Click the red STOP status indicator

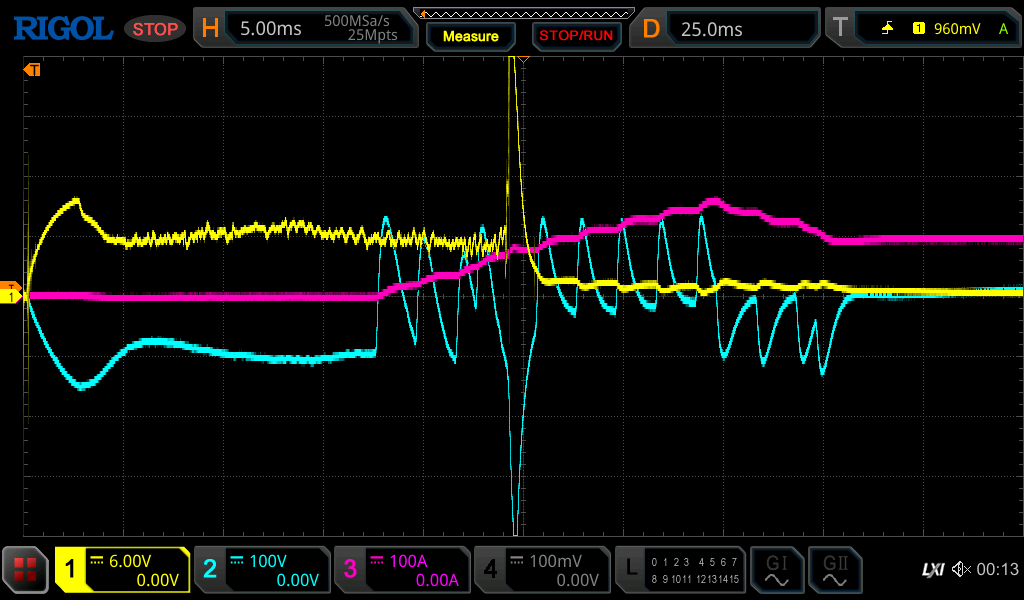tap(155, 29)
